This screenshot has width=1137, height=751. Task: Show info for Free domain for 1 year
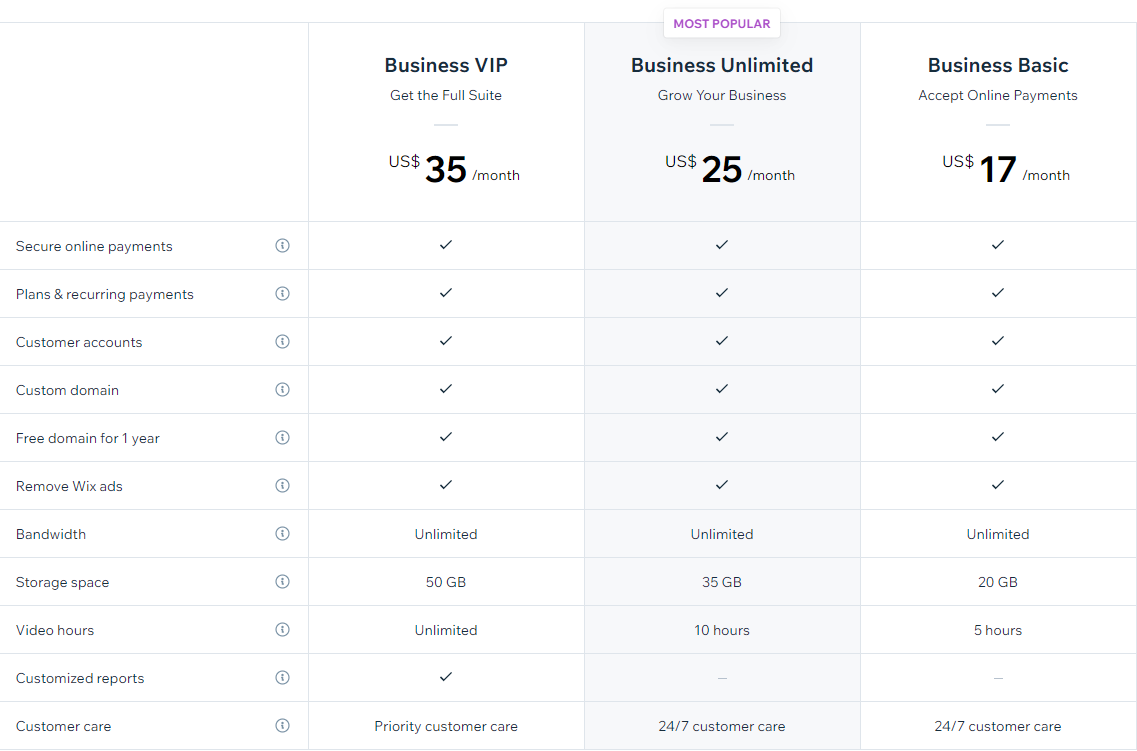pyautogui.click(x=282, y=438)
